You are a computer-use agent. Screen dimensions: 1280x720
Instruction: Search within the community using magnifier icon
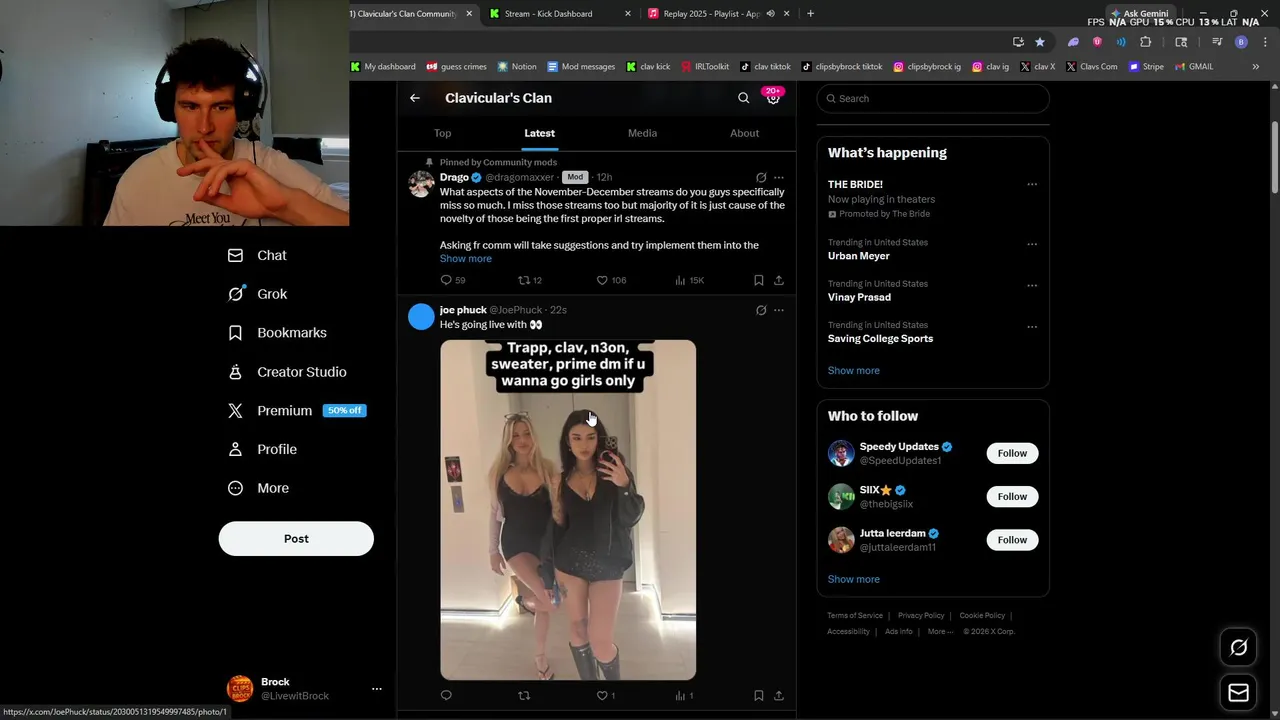(743, 98)
